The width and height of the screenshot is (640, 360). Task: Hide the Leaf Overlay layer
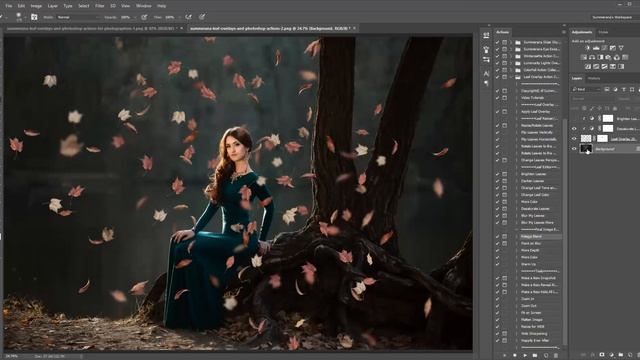pos(574,139)
